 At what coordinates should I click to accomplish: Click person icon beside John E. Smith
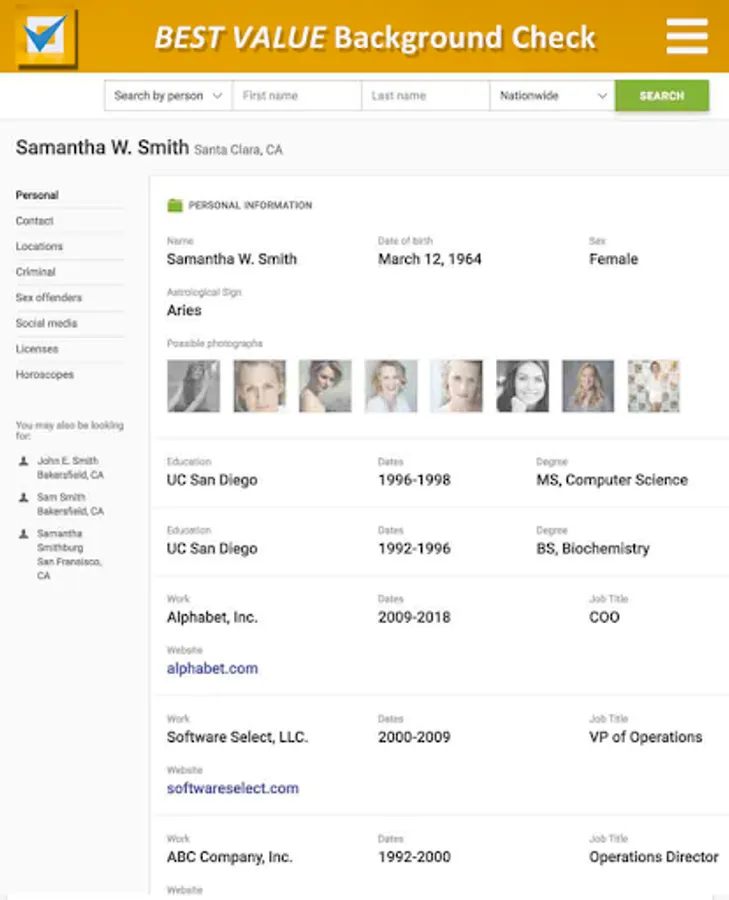pyautogui.click(x=24, y=461)
